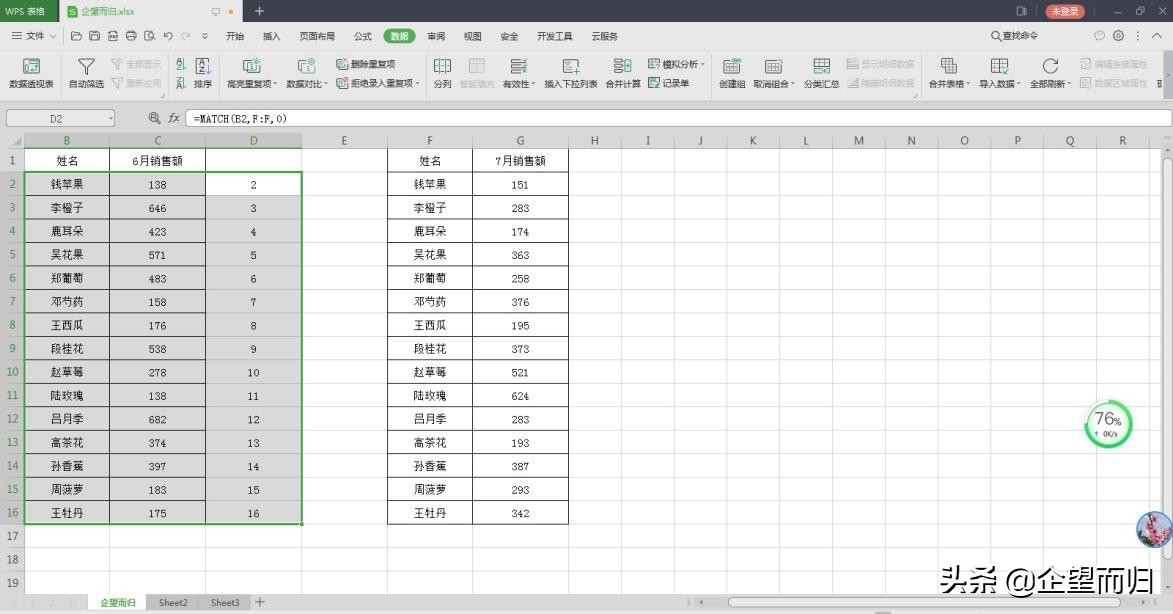
Task: Sort descending with the Z-A icon
Action: tap(180, 83)
